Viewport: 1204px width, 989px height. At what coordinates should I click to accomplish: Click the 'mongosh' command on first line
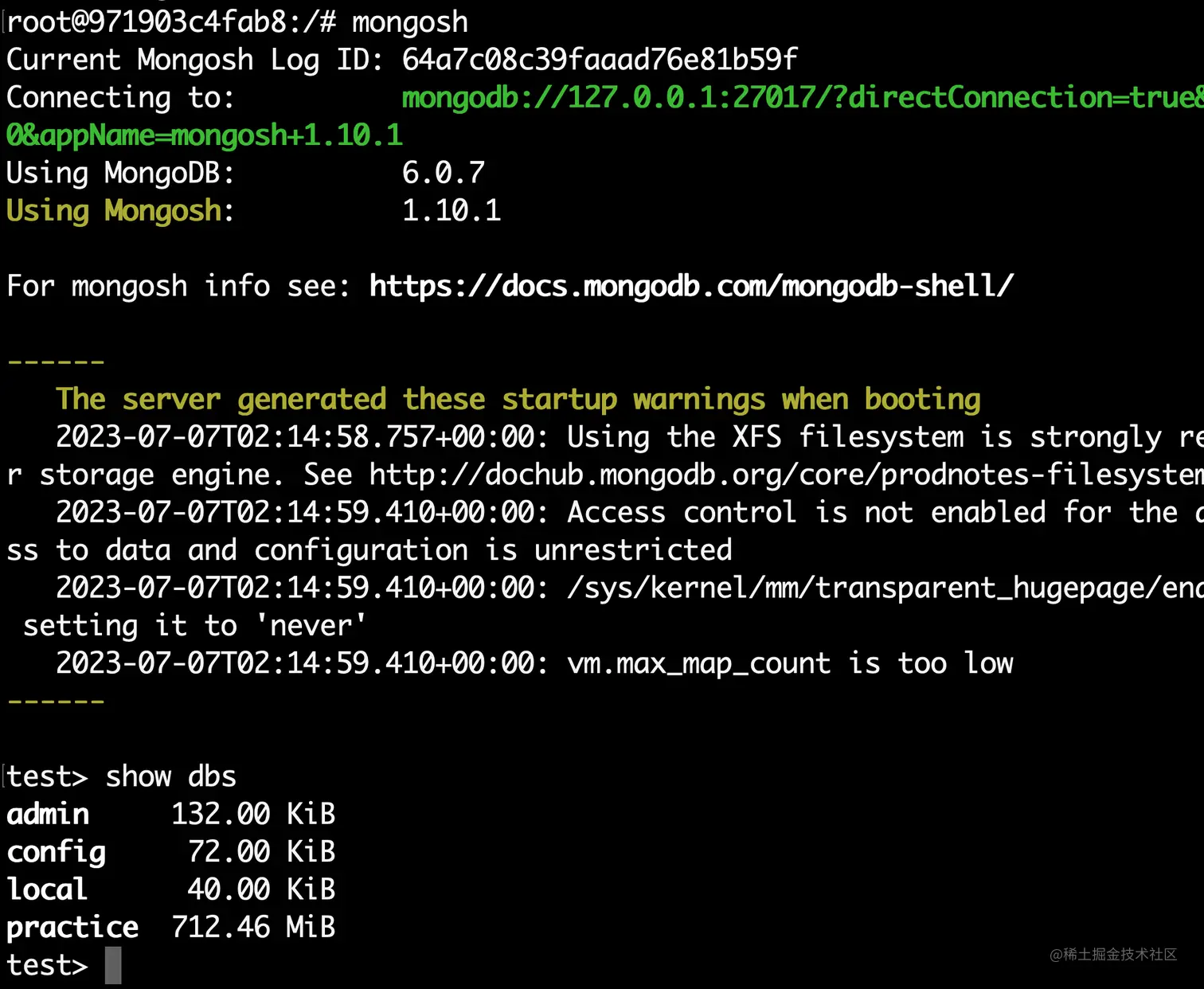(x=410, y=22)
